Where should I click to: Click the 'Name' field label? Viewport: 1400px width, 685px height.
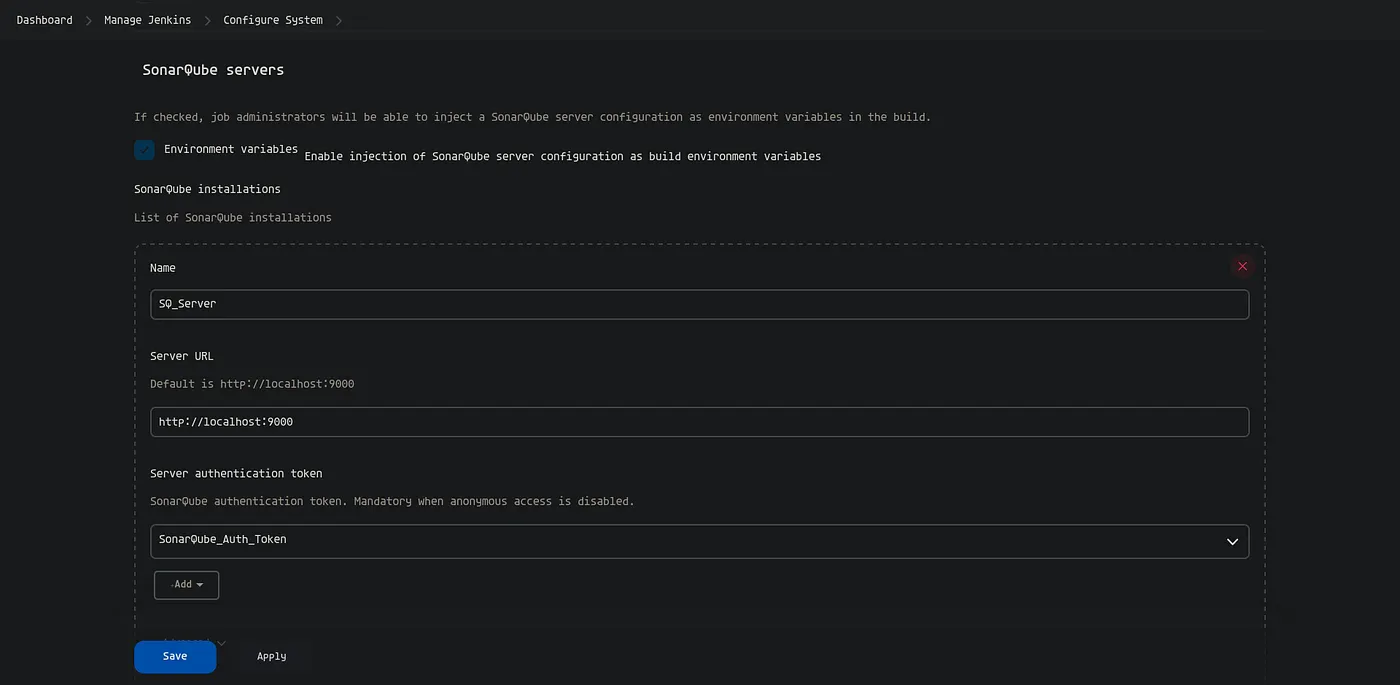pyautogui.click(x=163, y=268)
